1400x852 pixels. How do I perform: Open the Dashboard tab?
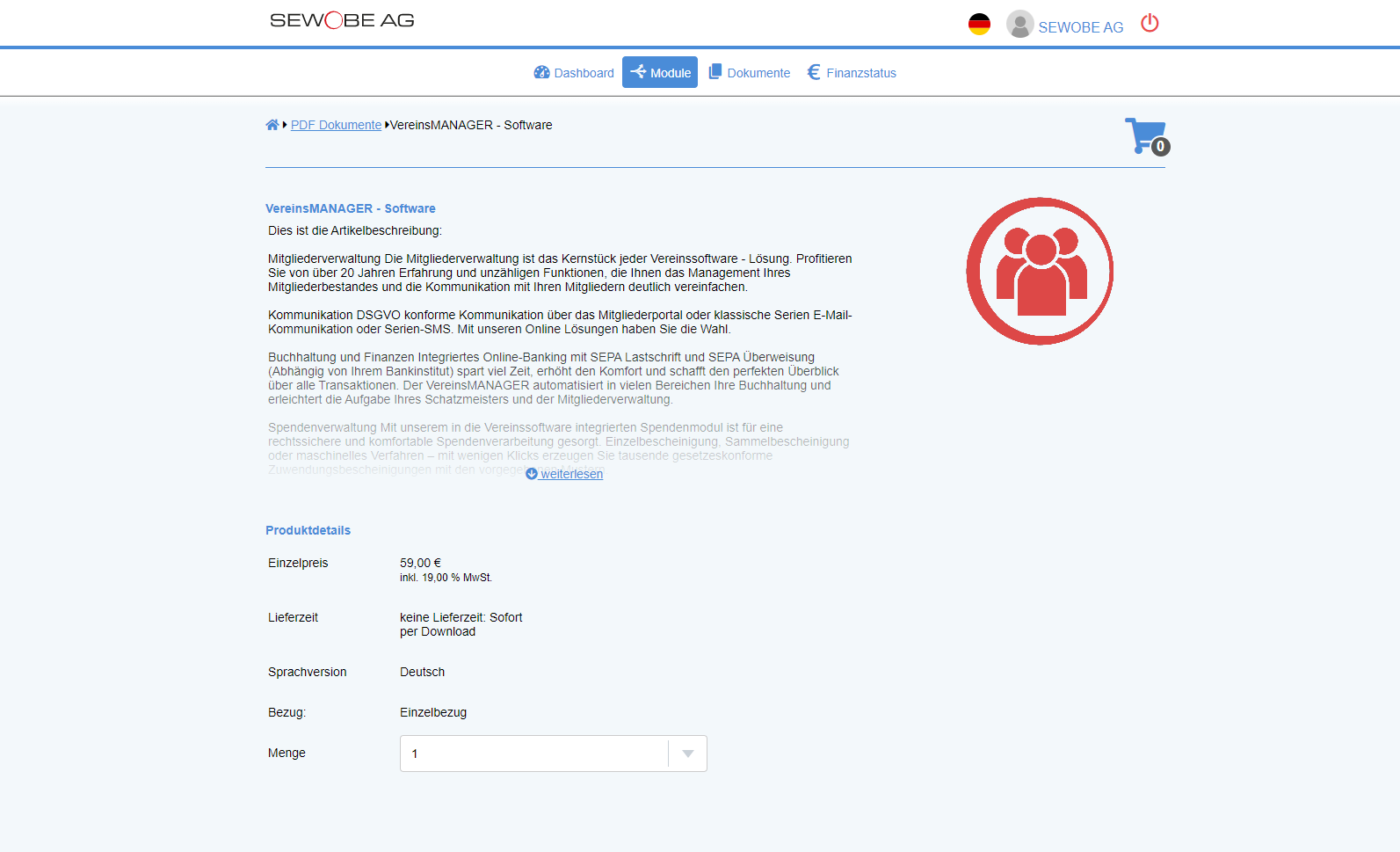(574, 73)
